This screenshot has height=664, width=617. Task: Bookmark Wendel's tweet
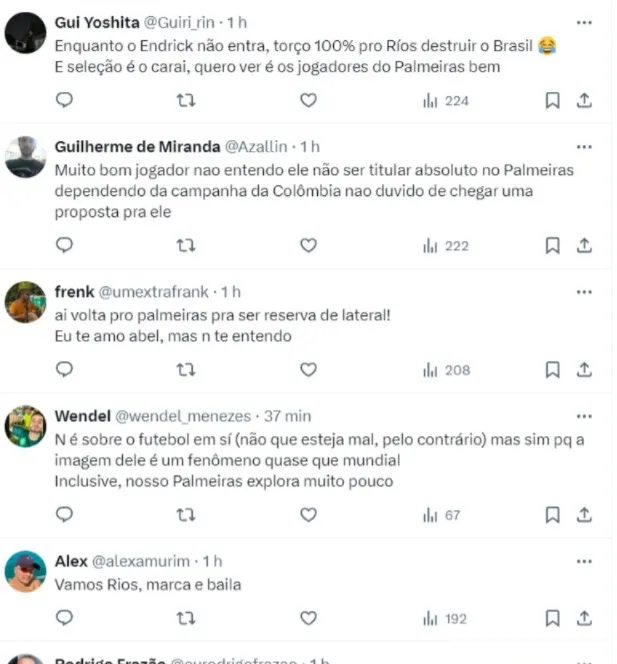point(552,515)
